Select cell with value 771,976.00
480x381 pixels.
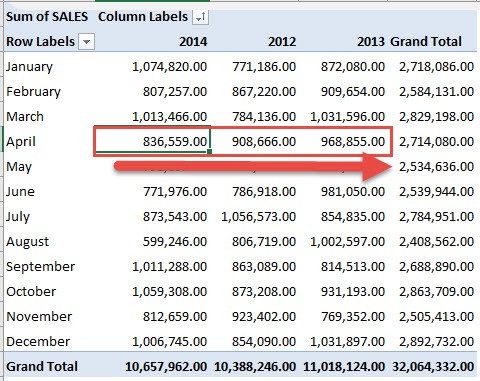click(175, 192)
